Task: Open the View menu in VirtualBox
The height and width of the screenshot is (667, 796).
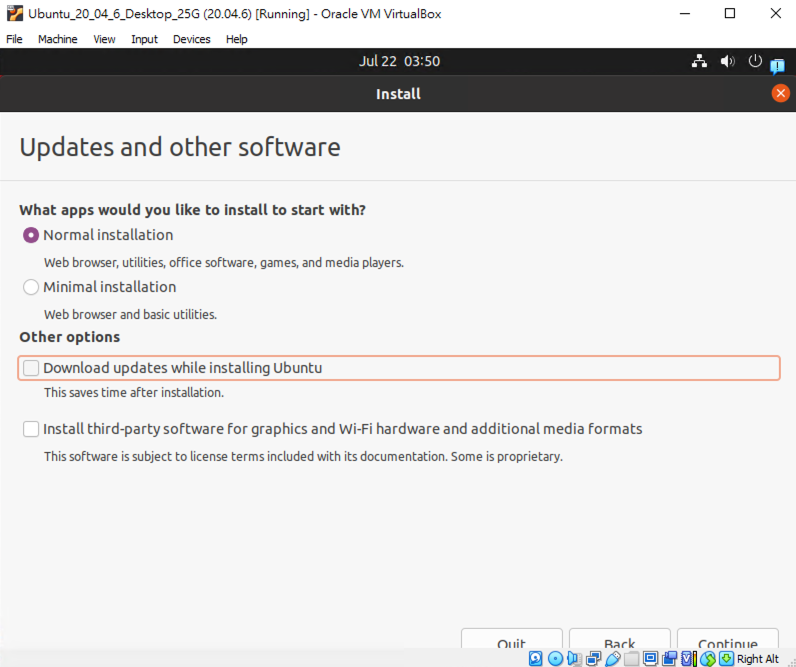Action: pos(104,39)
